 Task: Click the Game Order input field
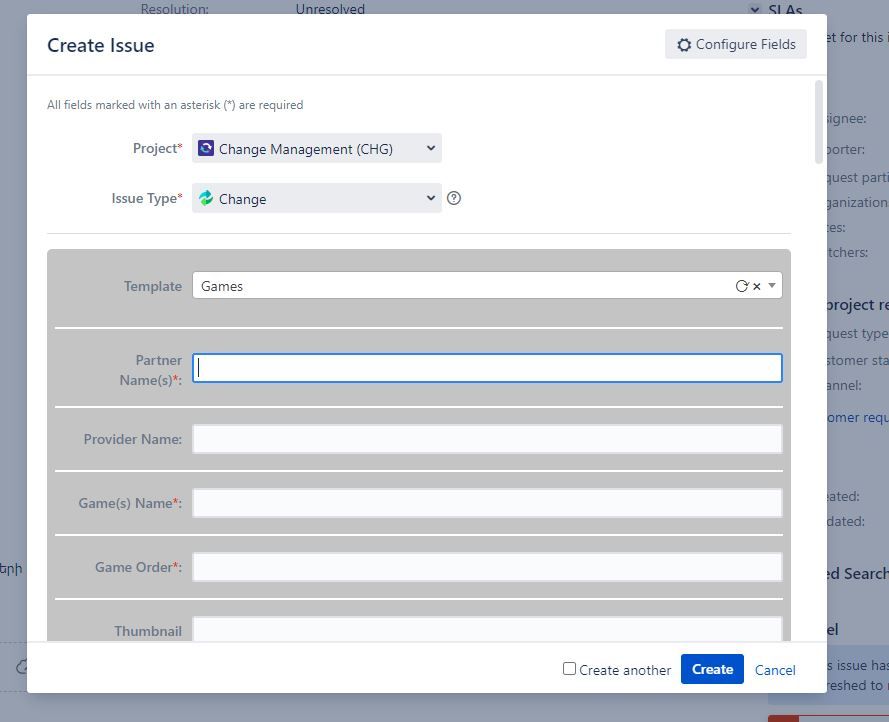[487, 567]
